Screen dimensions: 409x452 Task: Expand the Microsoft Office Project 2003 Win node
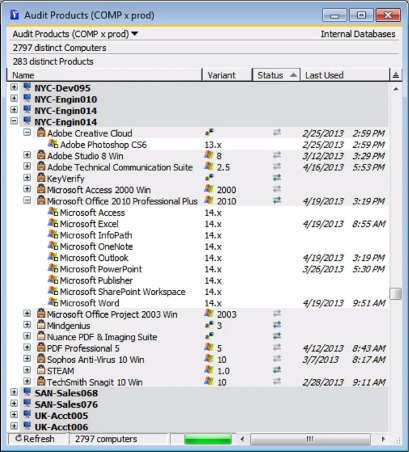point(27,314)
